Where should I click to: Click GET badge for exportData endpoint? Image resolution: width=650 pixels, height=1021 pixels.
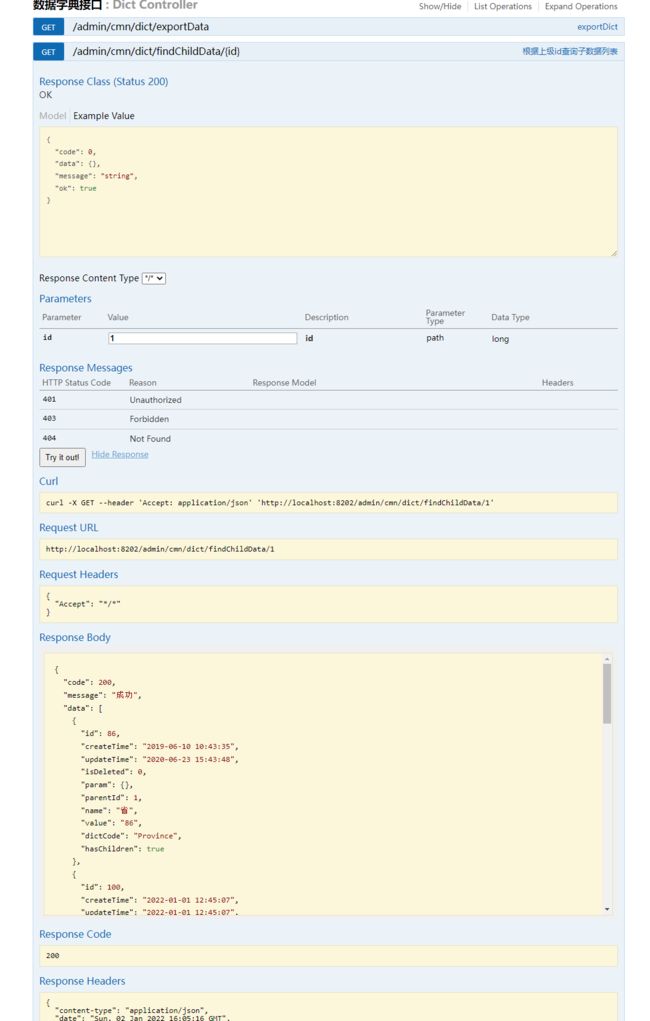[x=48, y=27]
